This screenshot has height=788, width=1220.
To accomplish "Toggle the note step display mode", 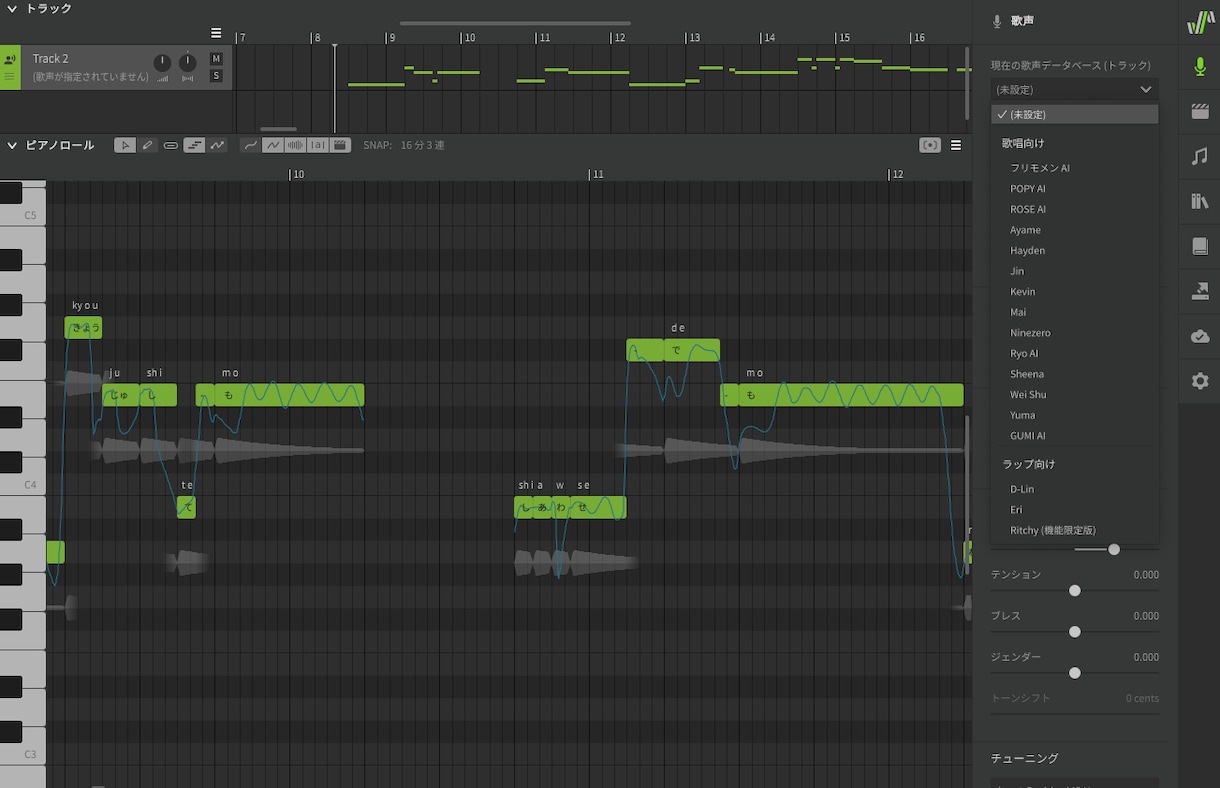I will [194, 145].
